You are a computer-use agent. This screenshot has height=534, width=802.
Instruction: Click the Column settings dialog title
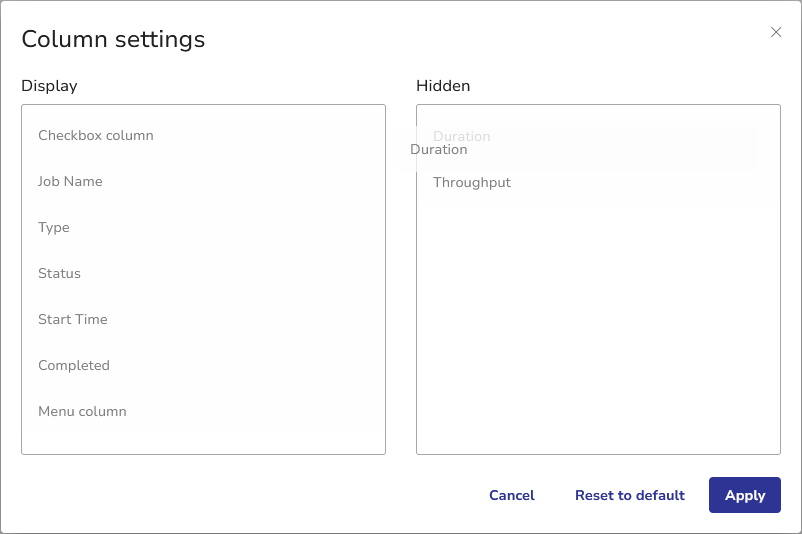click(113, 39)
